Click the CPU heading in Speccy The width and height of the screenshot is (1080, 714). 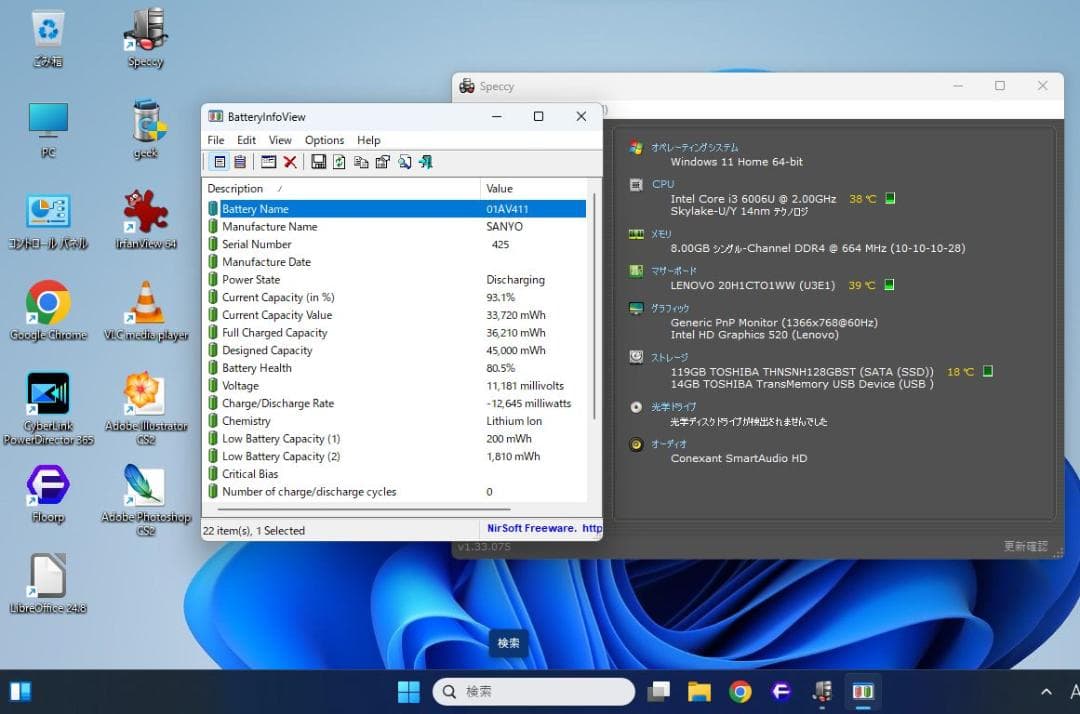663,184
